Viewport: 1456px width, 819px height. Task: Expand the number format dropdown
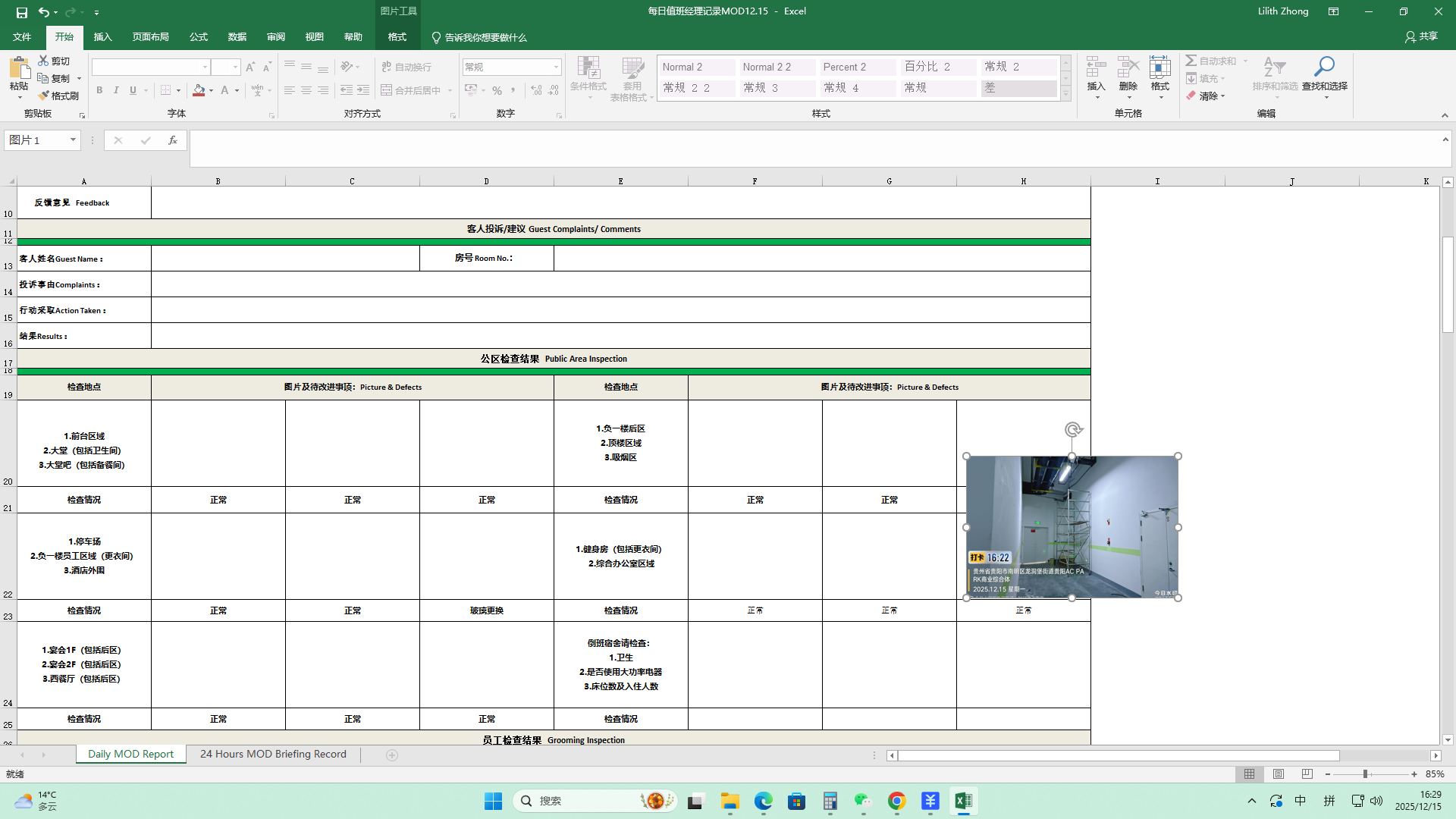[556, 67]
